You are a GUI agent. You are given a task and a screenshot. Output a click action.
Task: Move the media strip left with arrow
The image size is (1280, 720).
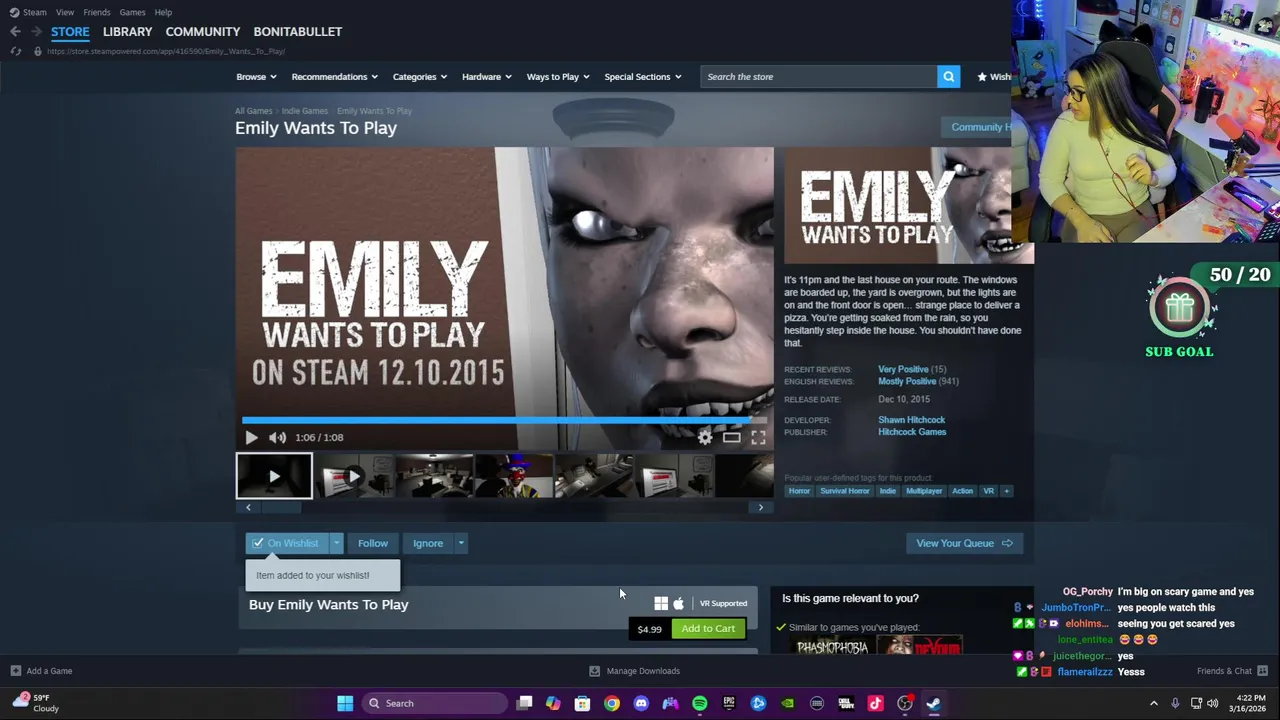click(248, 507)
